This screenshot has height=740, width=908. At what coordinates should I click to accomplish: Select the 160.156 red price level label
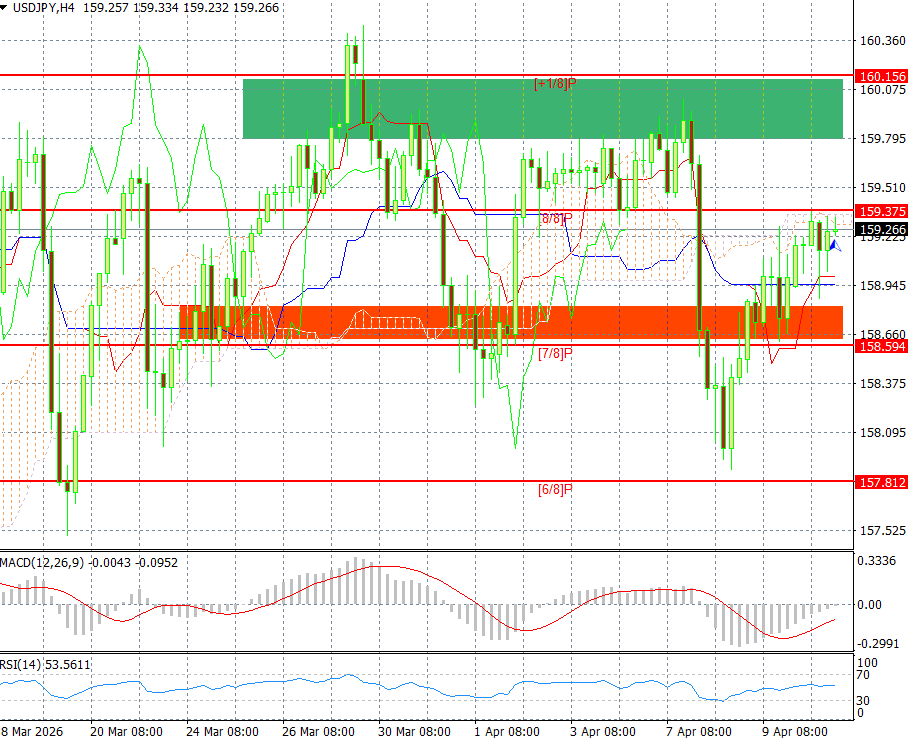[881, 76]
